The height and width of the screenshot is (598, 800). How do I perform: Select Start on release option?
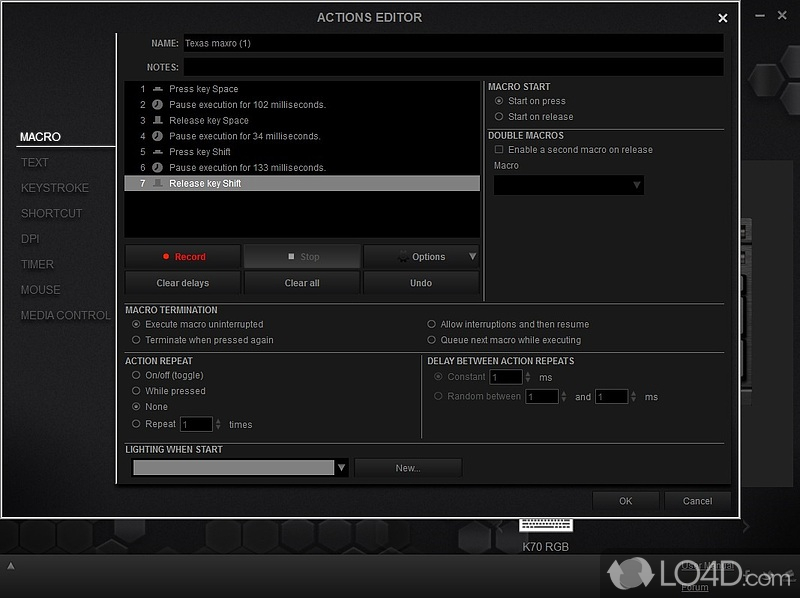click(499, 117)
